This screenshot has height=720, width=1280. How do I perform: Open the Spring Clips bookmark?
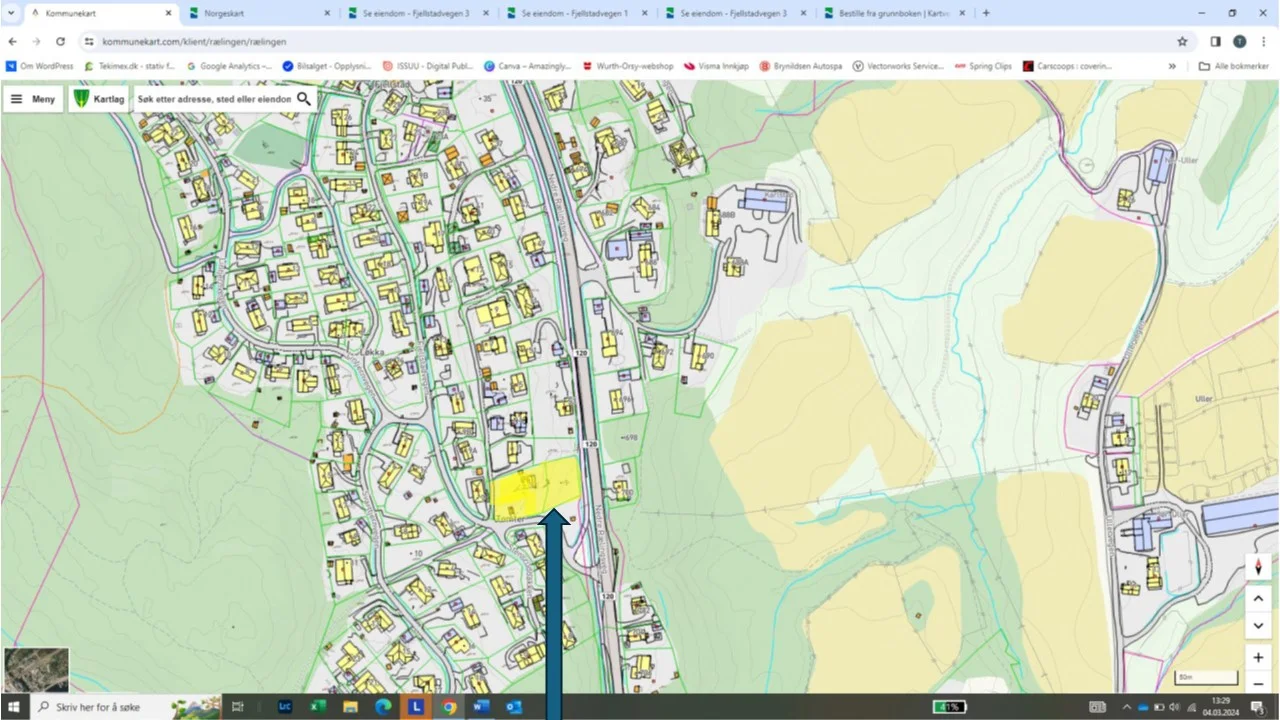point(983,66)
